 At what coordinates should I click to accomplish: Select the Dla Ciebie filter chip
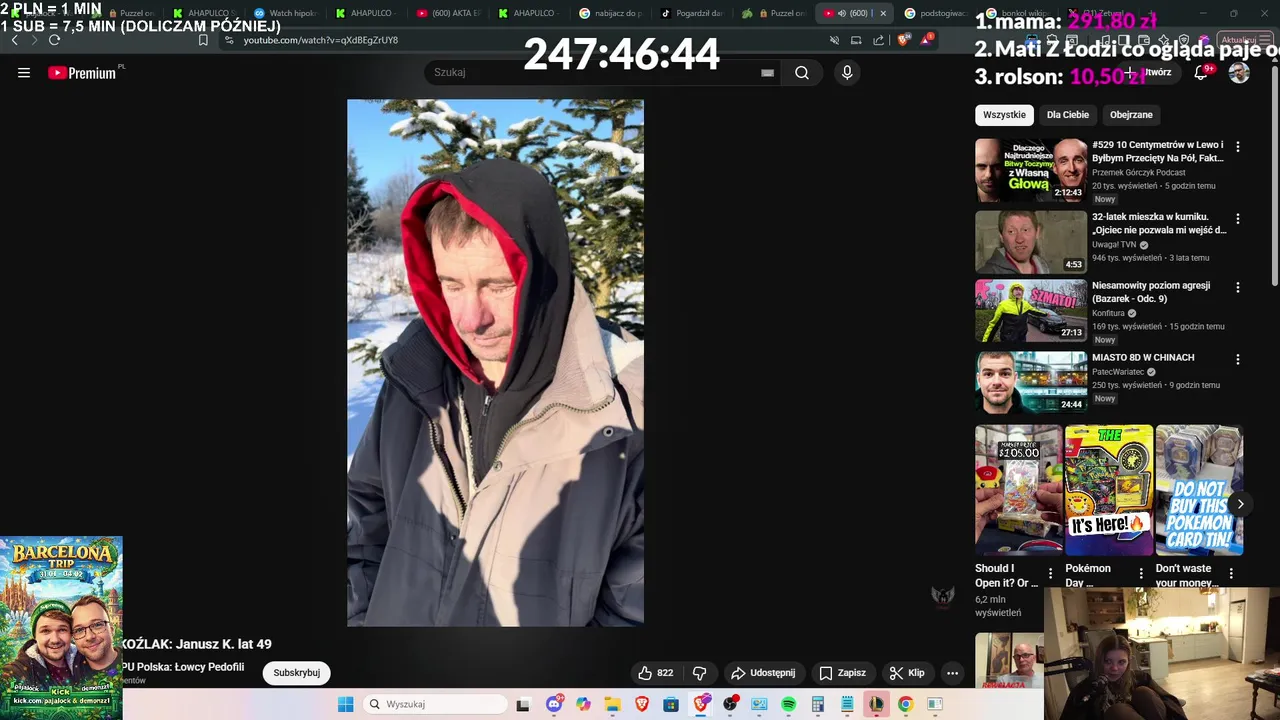click(1068, 115)
